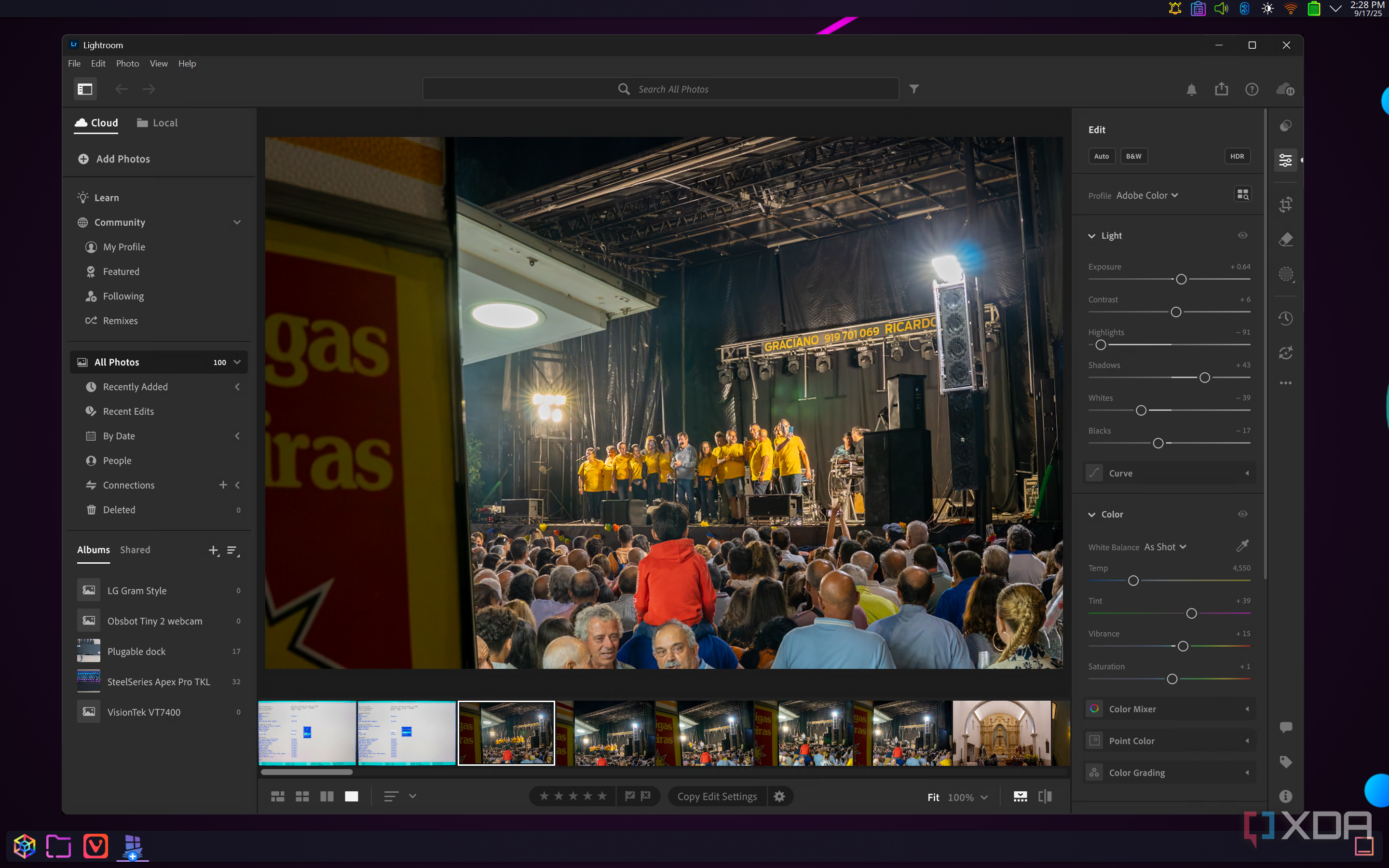Switch to the Shared albums tab
The width and height of the screenshot is (1389, 868).
tap(135, 549)
